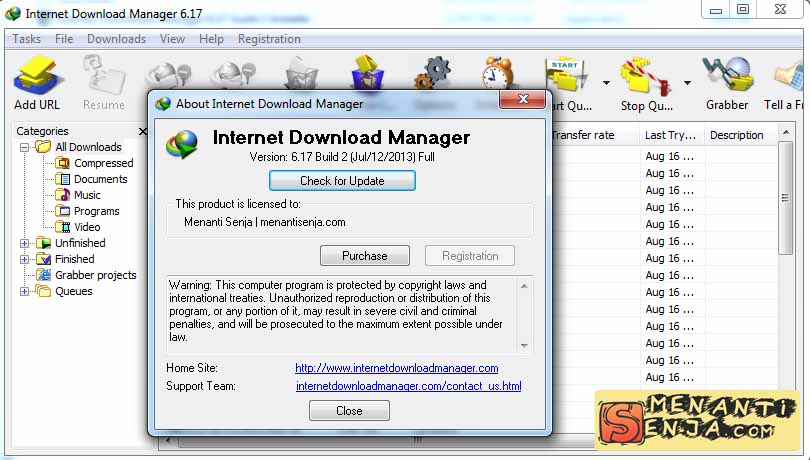Click the Scheduler alarm clock icon
810x460 pixels.
(497, 72)
